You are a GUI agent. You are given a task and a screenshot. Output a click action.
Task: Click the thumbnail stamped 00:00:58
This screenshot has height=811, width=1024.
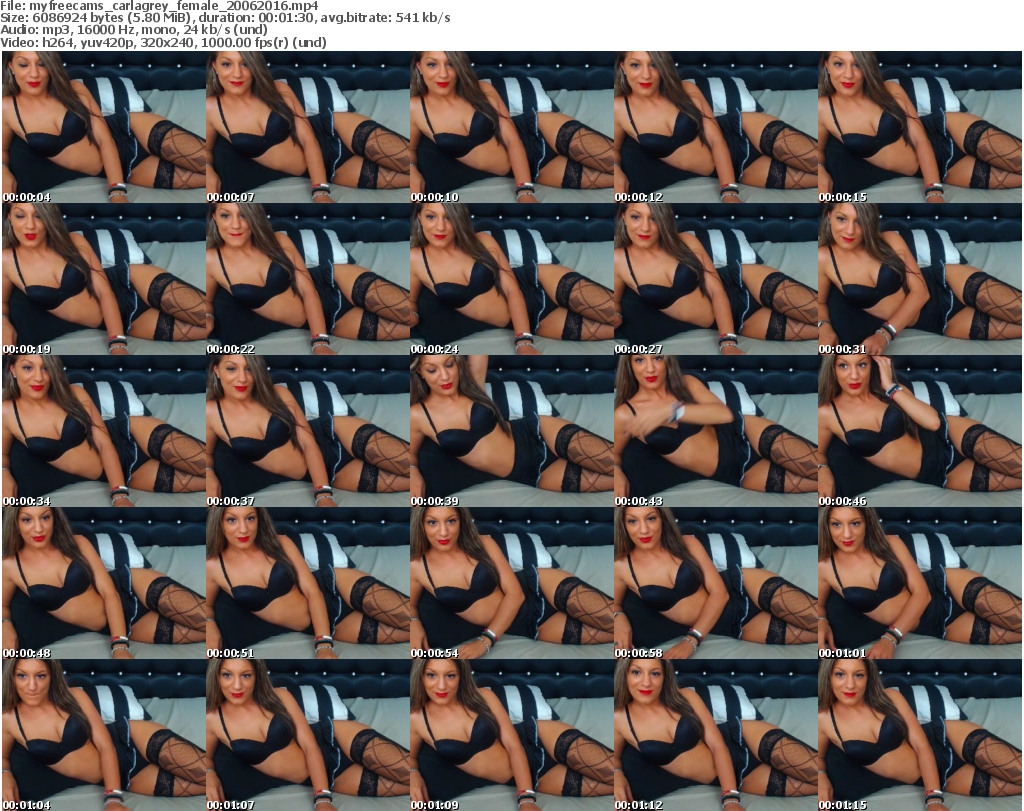(x=716, y=583)
